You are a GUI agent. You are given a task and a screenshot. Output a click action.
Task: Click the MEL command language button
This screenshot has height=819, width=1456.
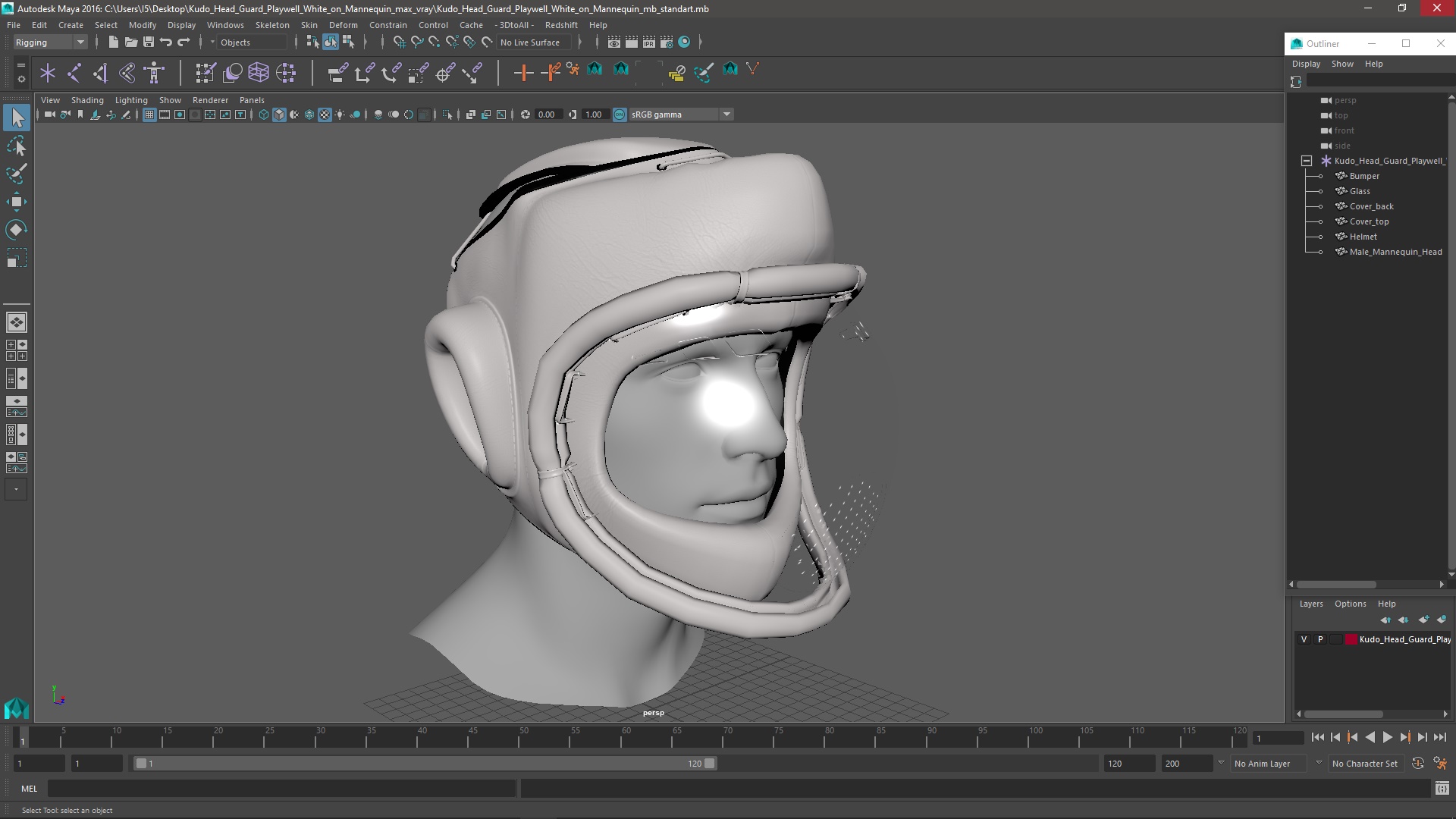coord(29,789)
